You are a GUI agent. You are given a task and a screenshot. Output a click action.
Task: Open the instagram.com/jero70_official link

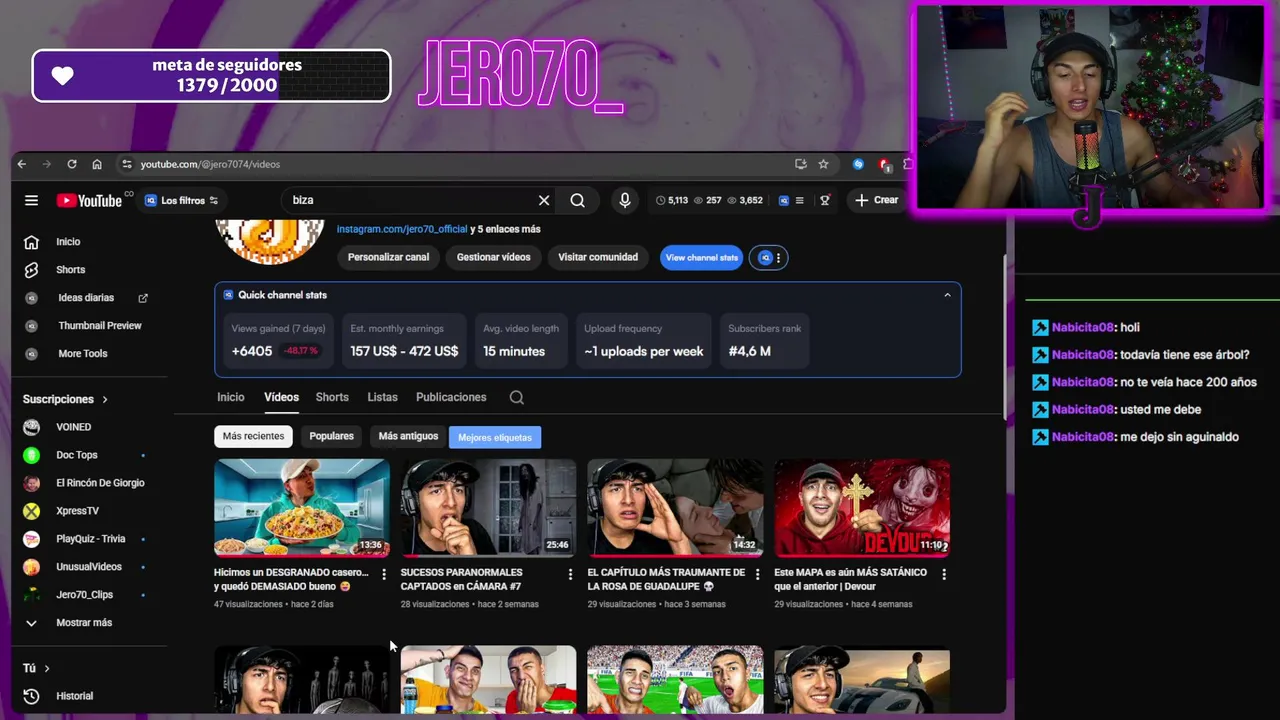(x=402, y=229)
